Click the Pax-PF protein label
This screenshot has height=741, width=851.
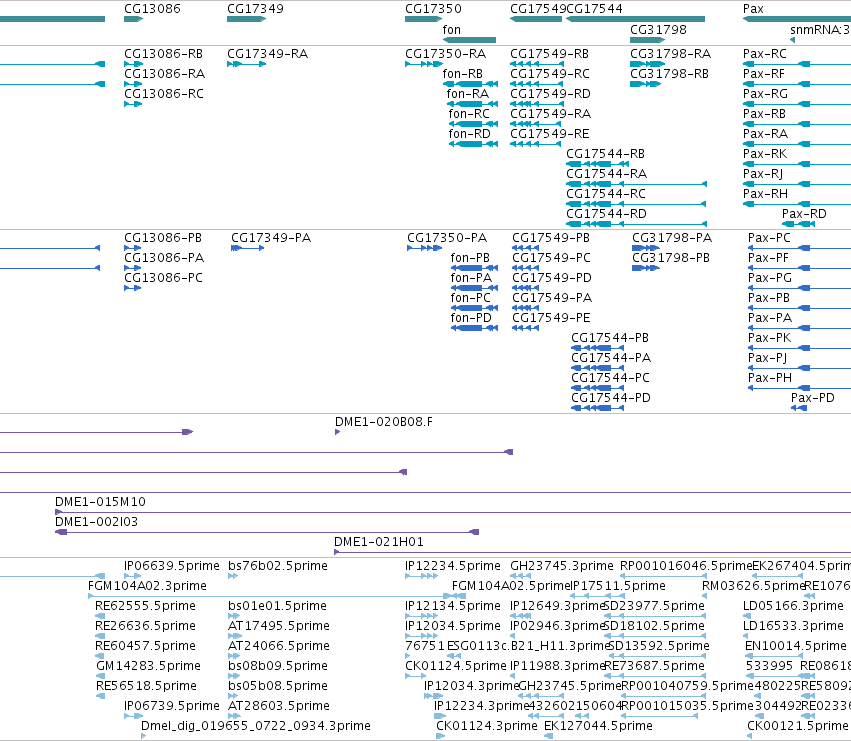coord(768,258)
